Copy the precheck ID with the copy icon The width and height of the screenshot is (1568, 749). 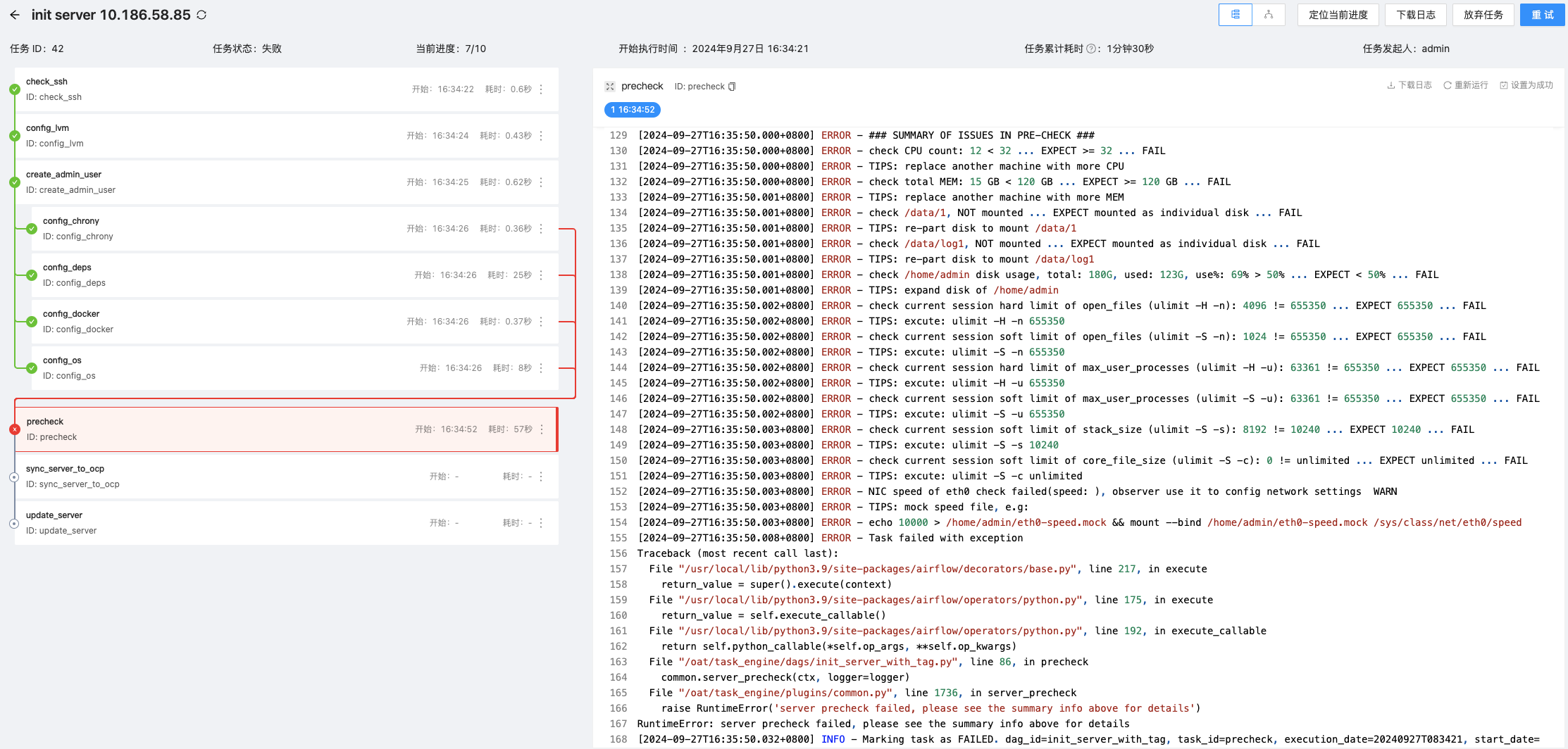pos(732,87)
